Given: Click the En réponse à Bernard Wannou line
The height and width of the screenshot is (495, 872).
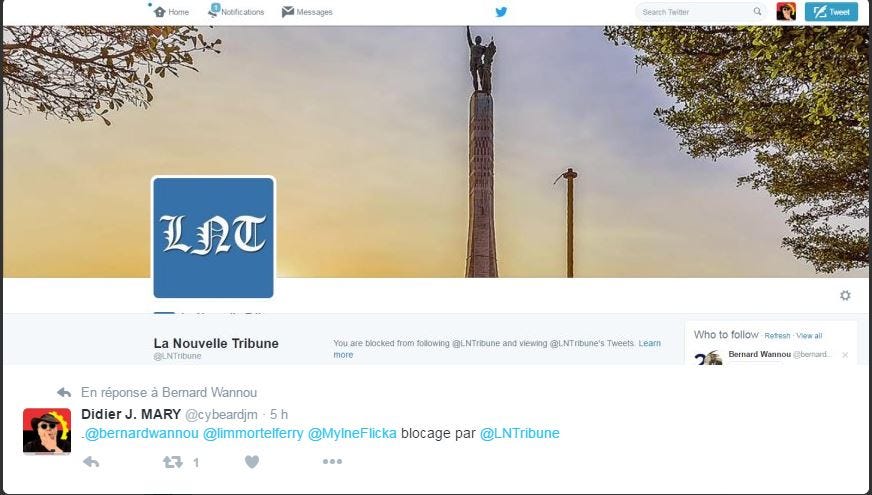Looking at the screenshot, I should [x=169, y=393].
